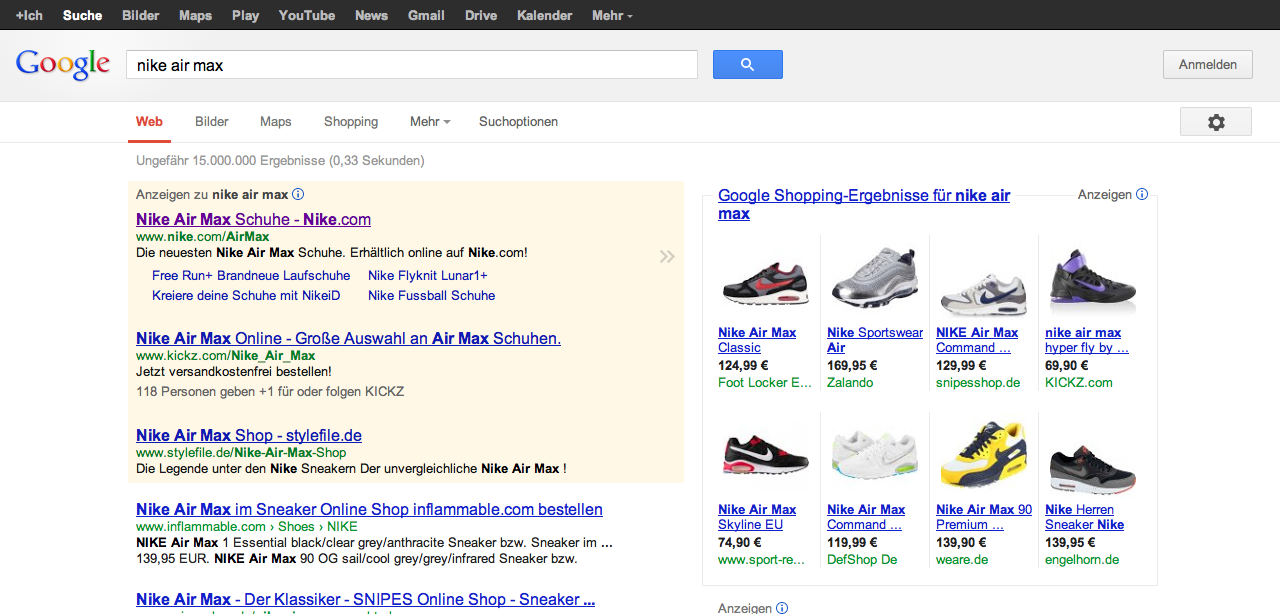Open YouTube from the top navigation bar

click(x=307, y=15)
